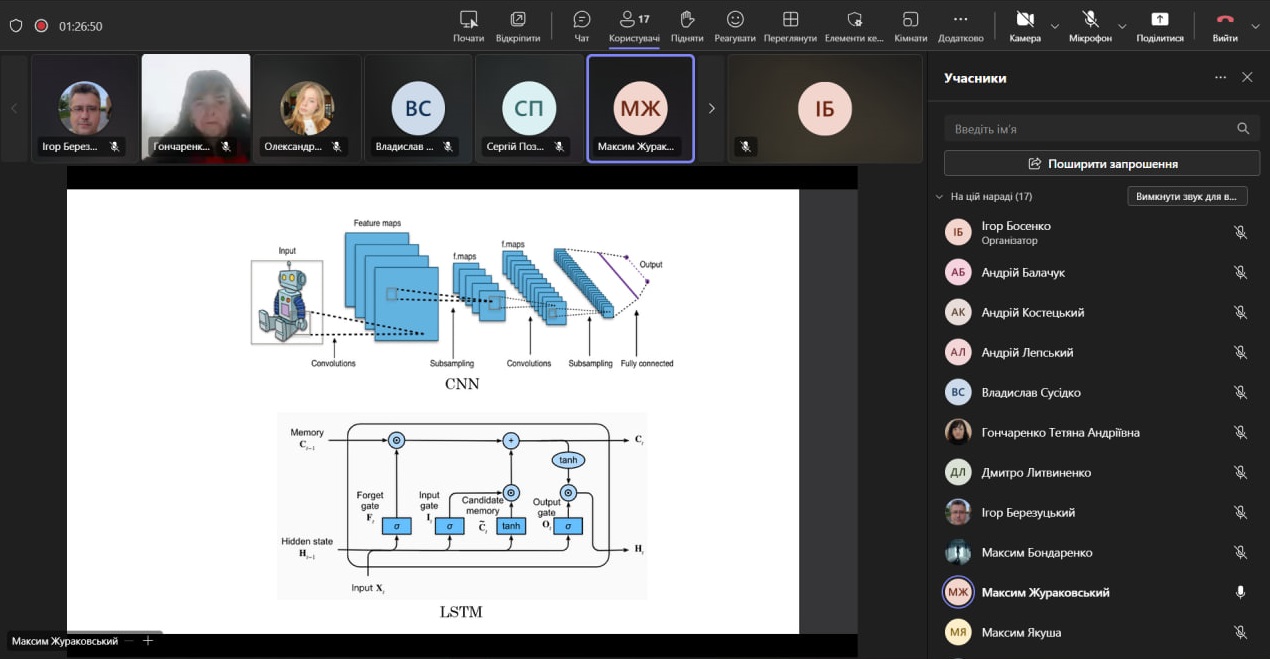Open the microphone options dropdown arrow

(1122, 26)
